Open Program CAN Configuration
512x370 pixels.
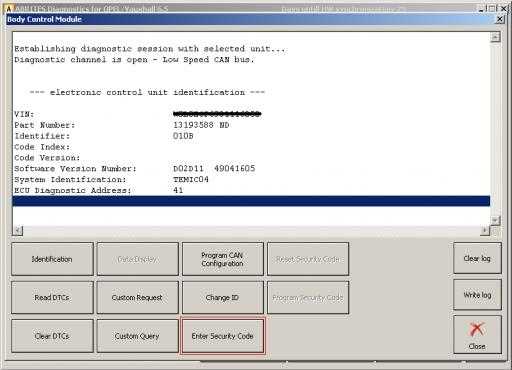[223, 259]
